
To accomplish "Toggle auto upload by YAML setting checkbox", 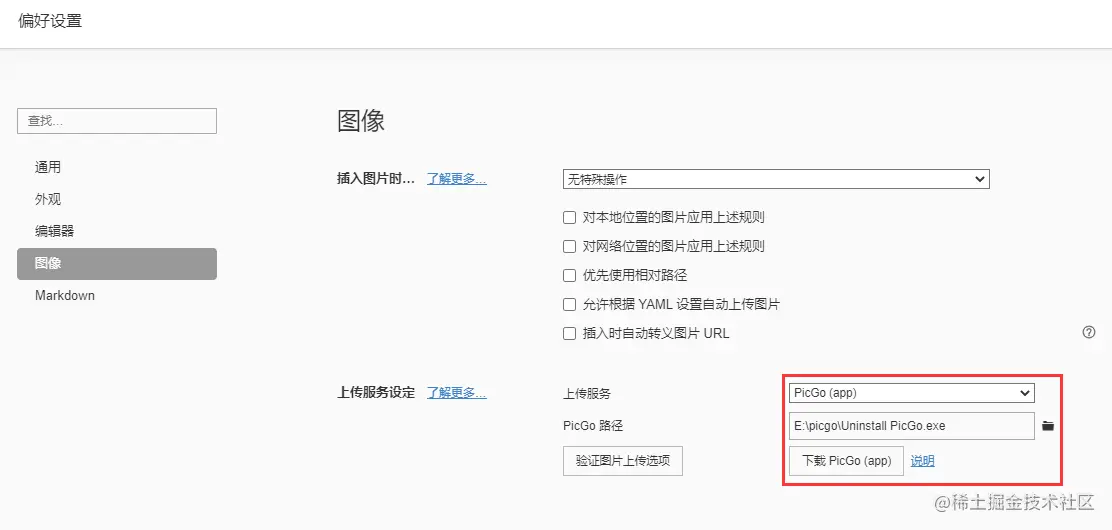I will (569, 304).
